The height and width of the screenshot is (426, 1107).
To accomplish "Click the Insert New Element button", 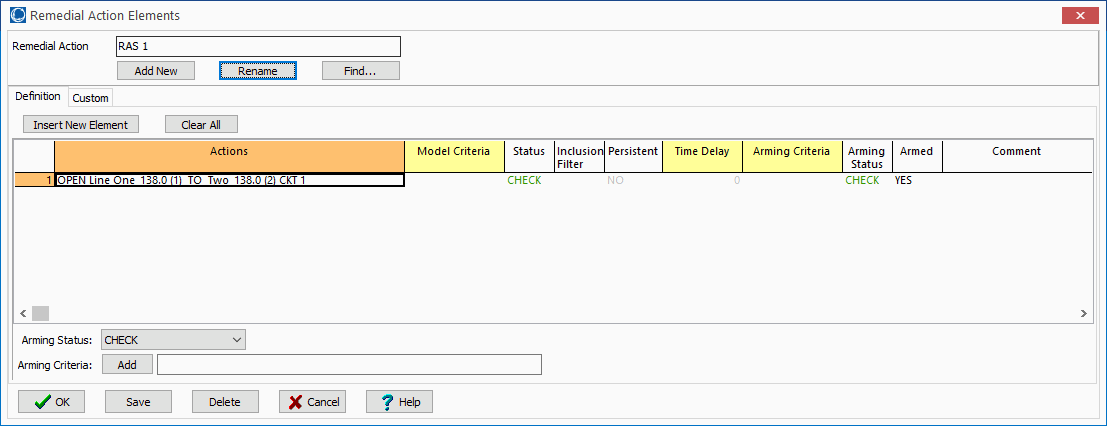I will 81,125.
